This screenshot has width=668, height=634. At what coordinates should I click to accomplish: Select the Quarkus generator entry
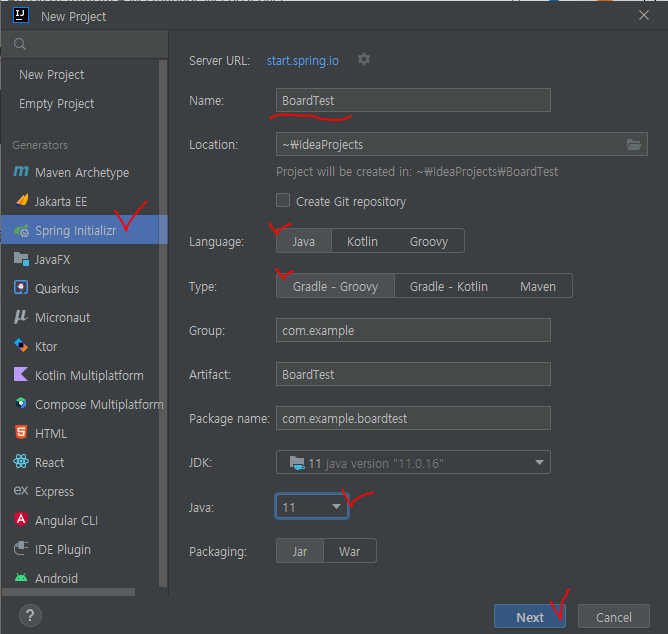80,288
